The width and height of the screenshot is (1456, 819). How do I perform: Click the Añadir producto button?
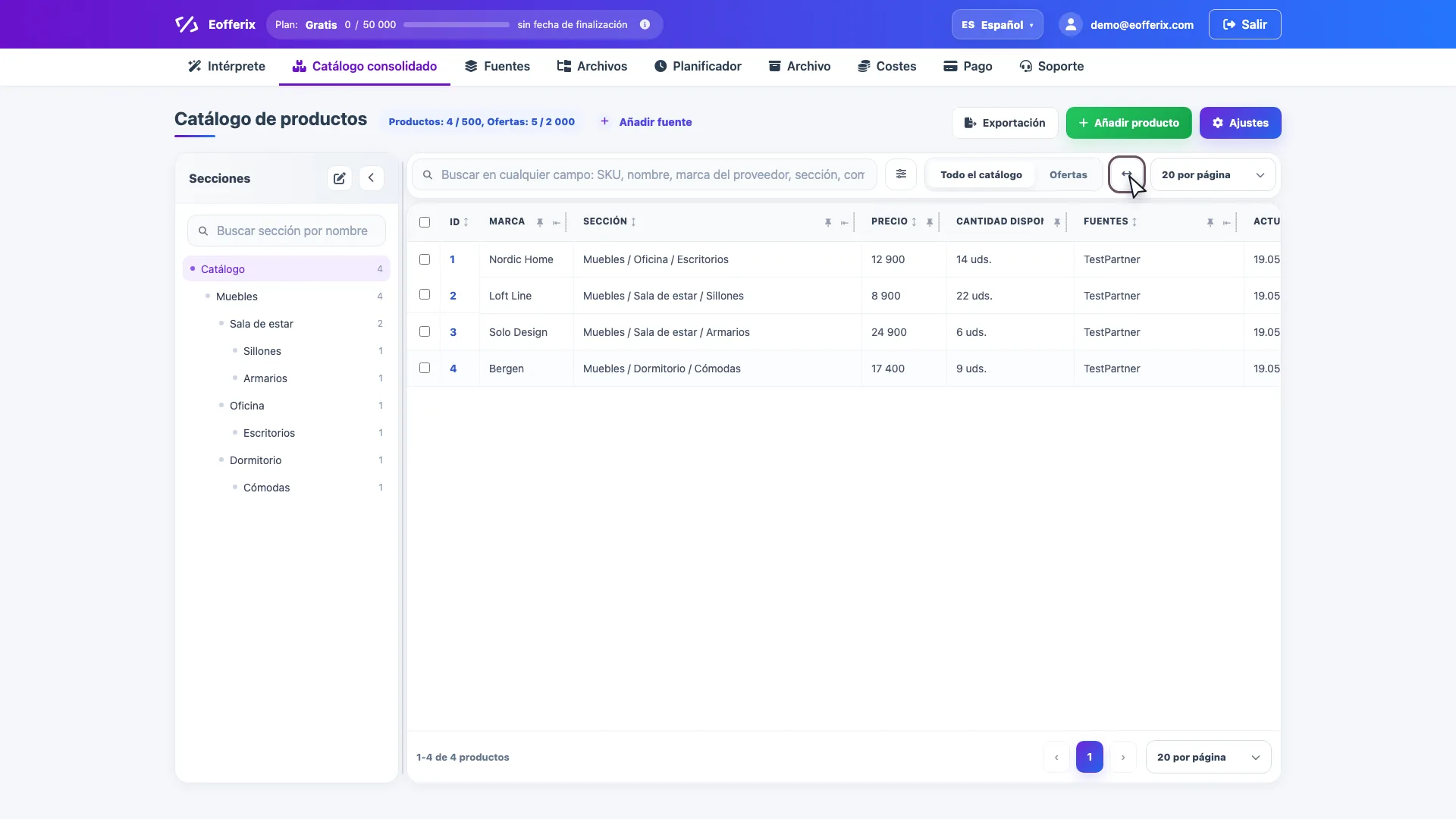(x=1128, y=123)
